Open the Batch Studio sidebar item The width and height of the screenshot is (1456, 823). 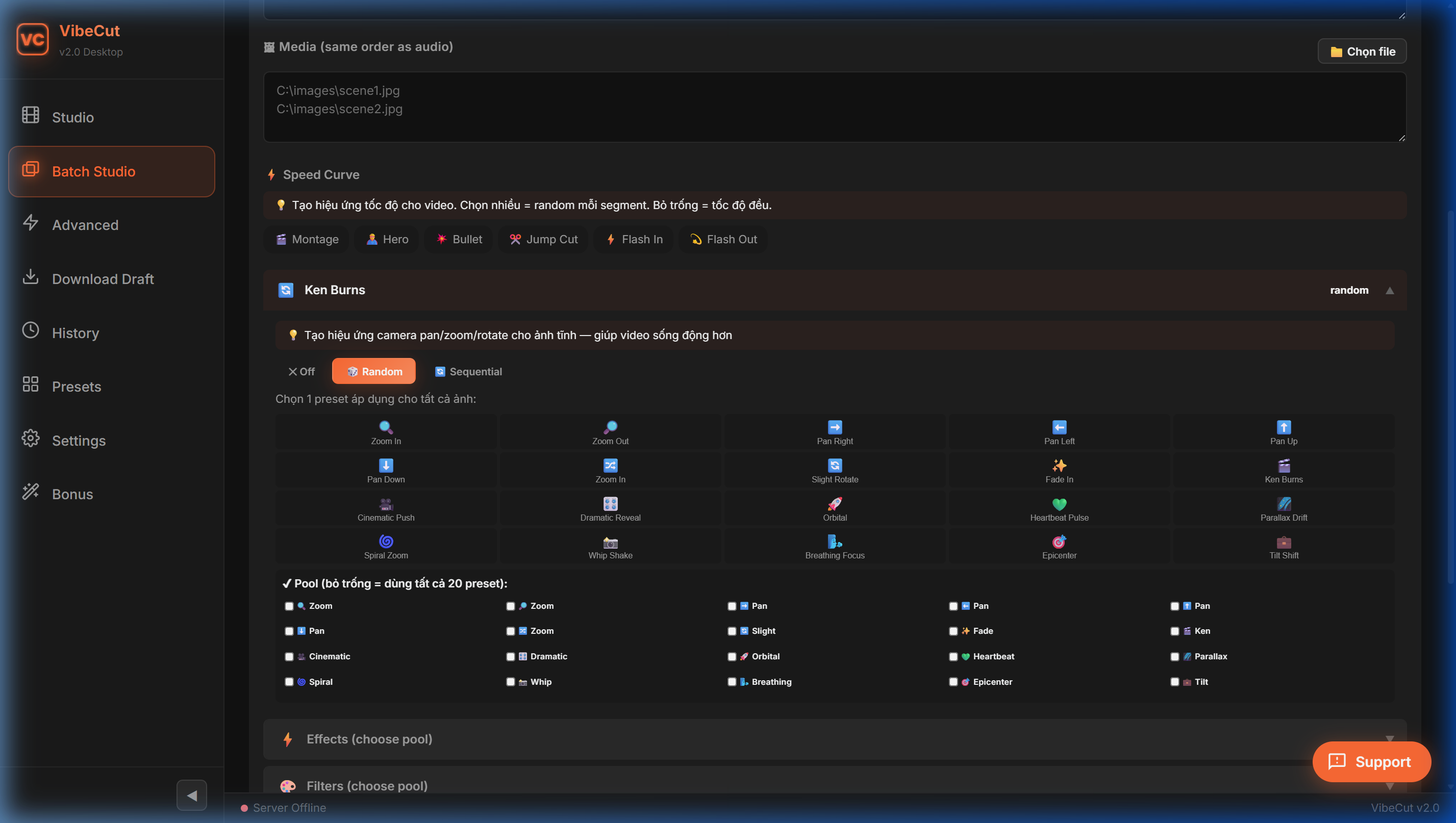(111, 171)
